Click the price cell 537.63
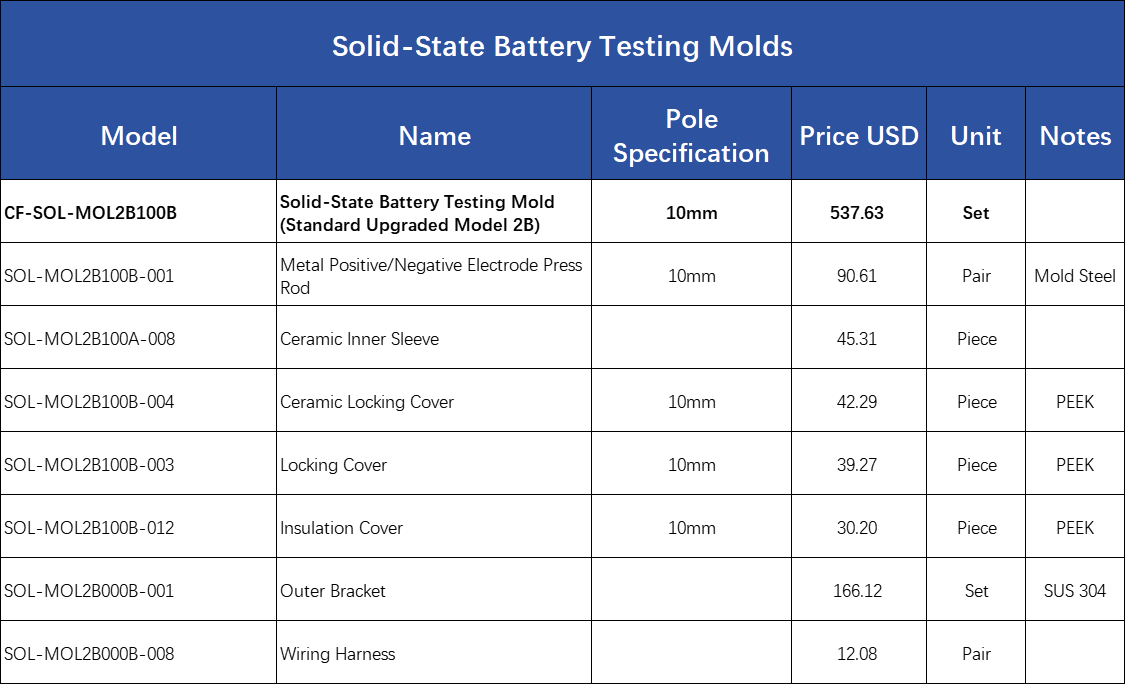The image size is (1126, 684). coord(859,212)
